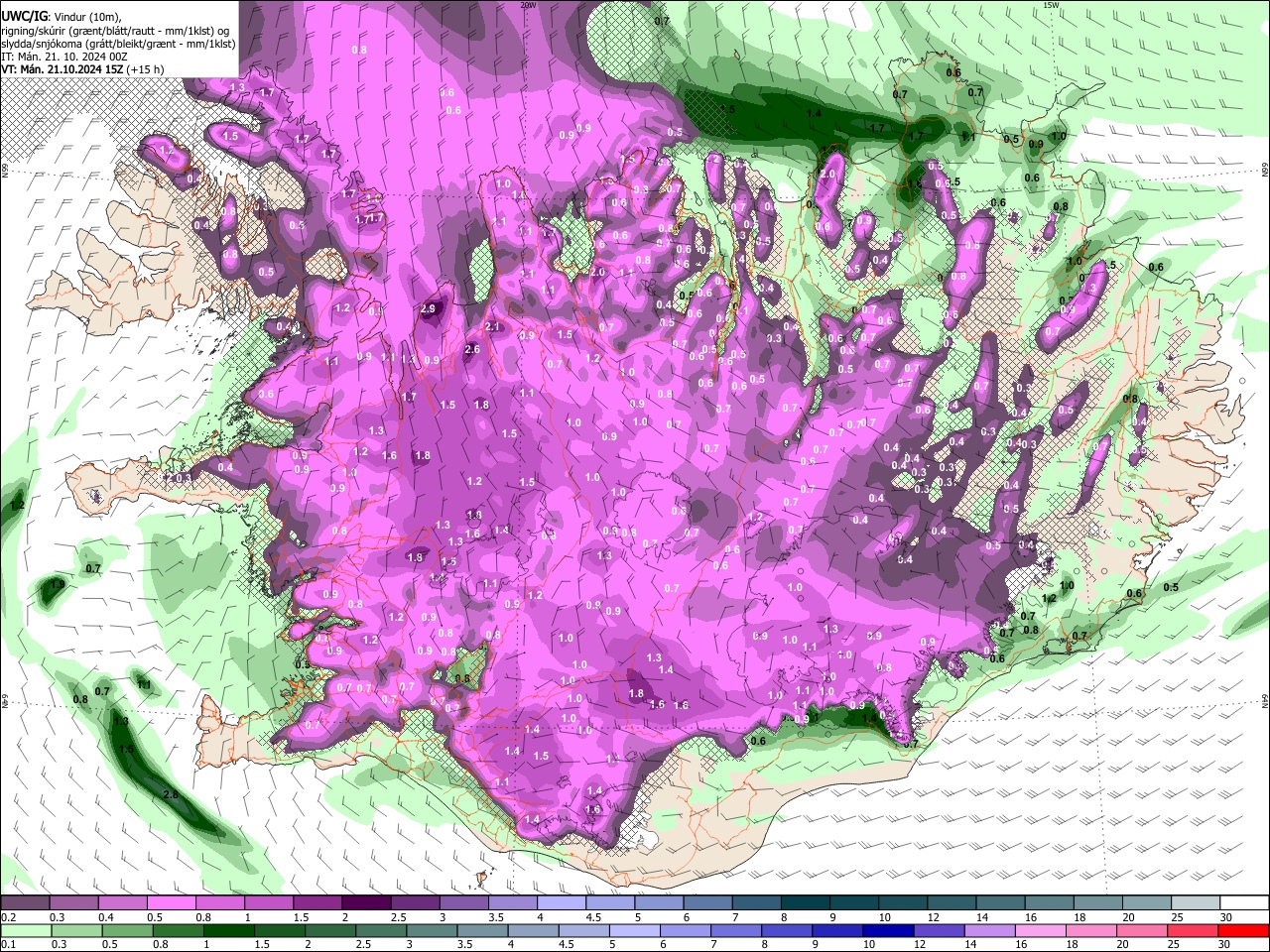Click the 'IT: Mán. 21. 10. 2024 00Z' line
The height and width of the screenshot is (952, 1270).
coord(64,57)
